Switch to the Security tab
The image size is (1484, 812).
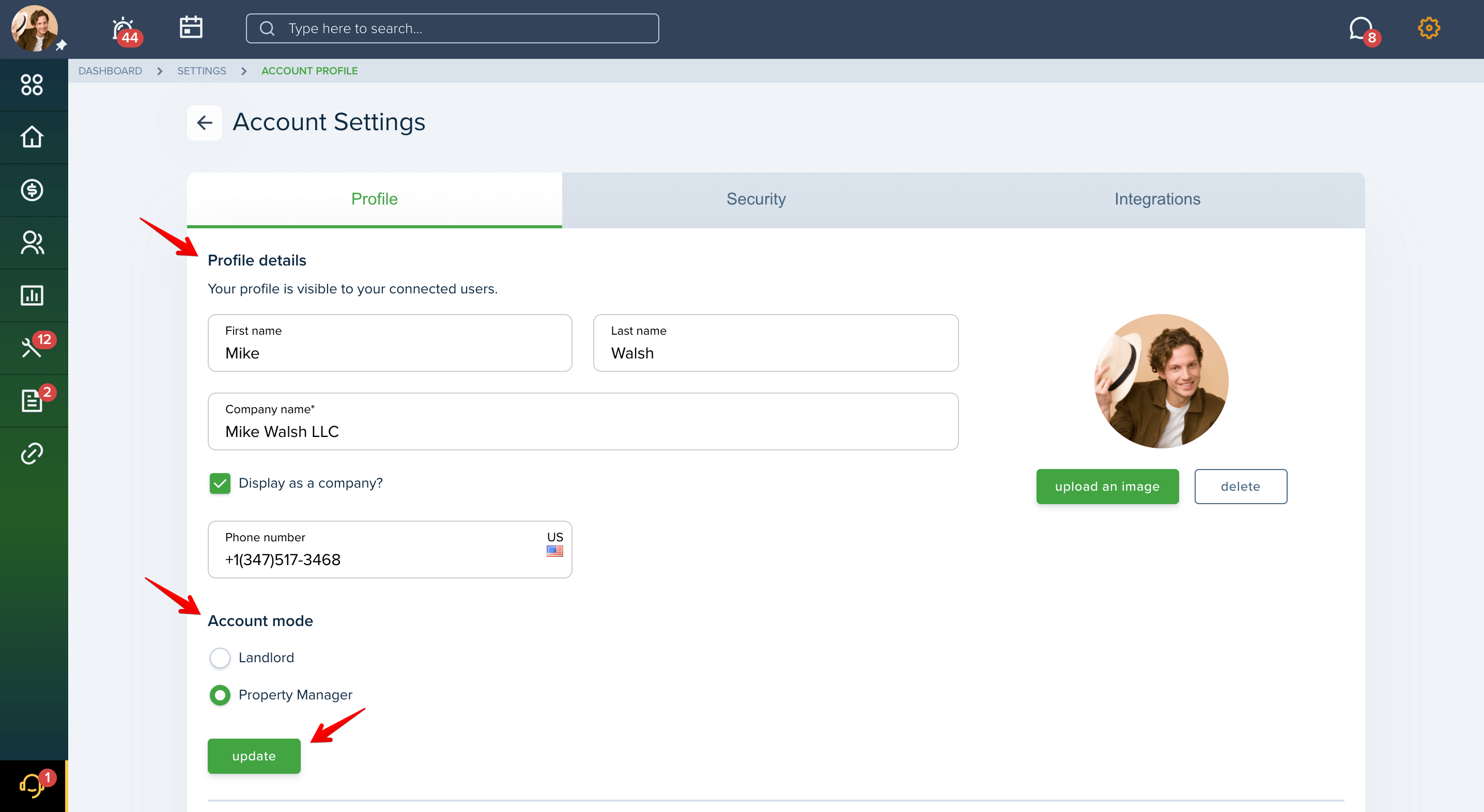pyautogui.click(x=756, y=200)
